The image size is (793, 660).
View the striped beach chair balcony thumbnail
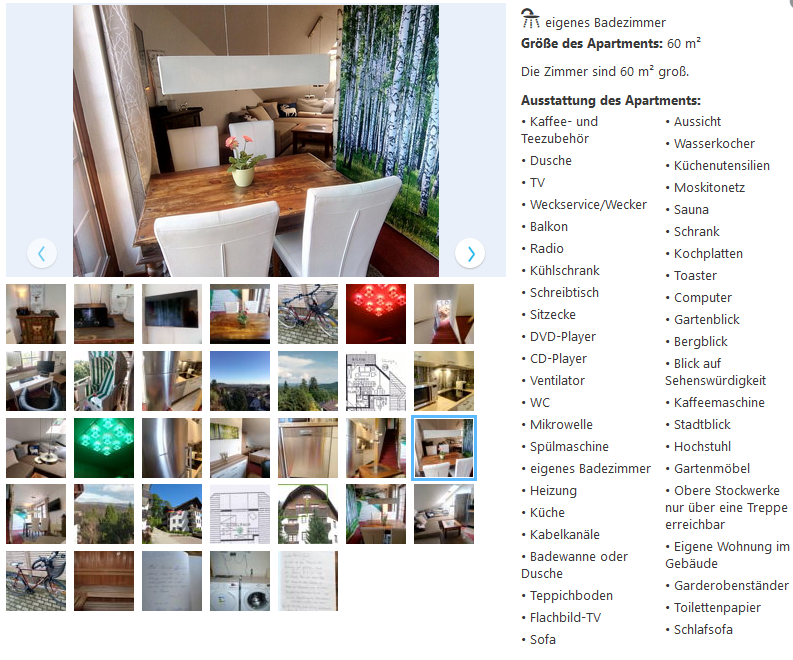point(104,381)
